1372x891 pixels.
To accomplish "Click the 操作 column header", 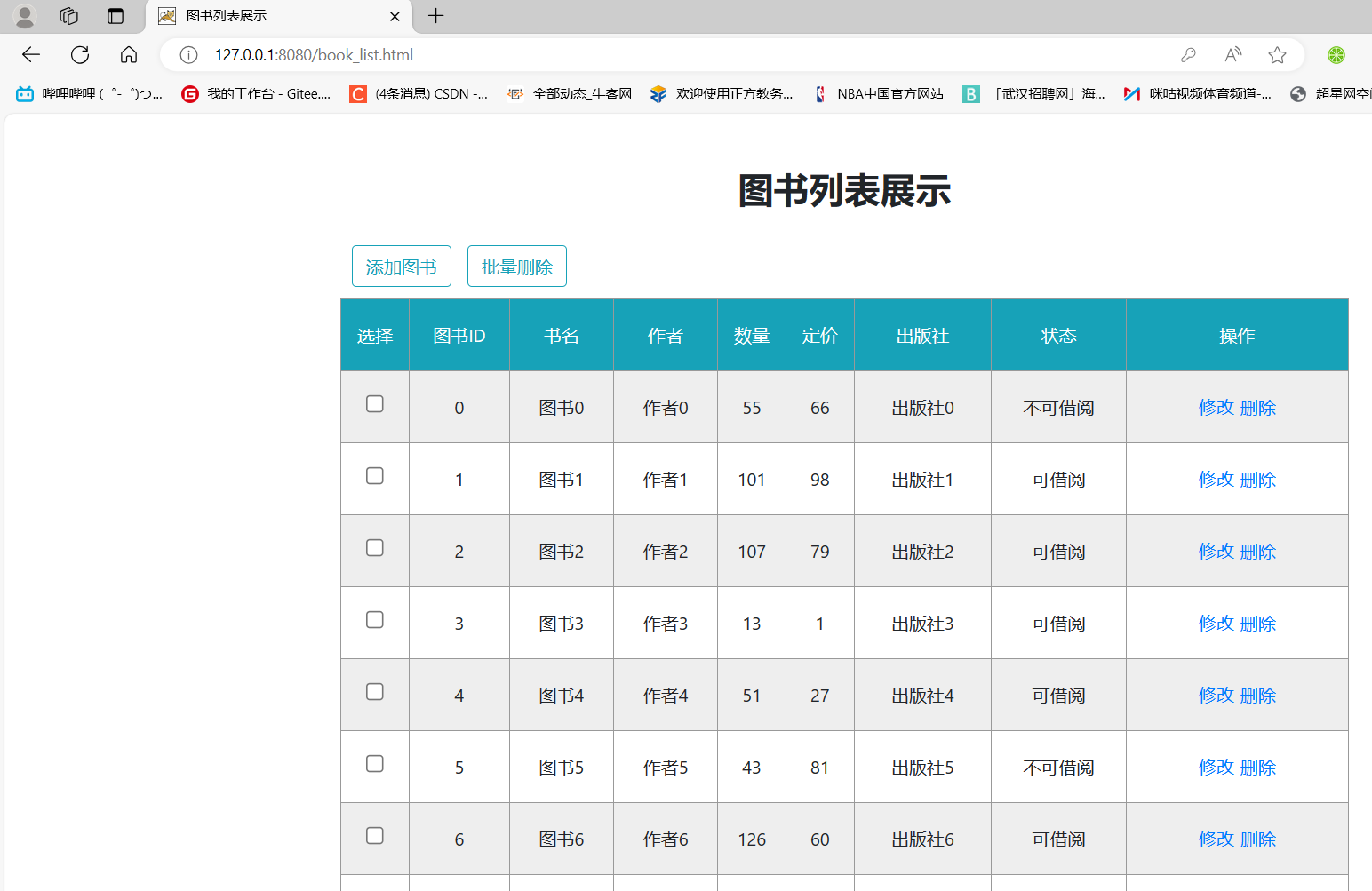I will 1237,336.
